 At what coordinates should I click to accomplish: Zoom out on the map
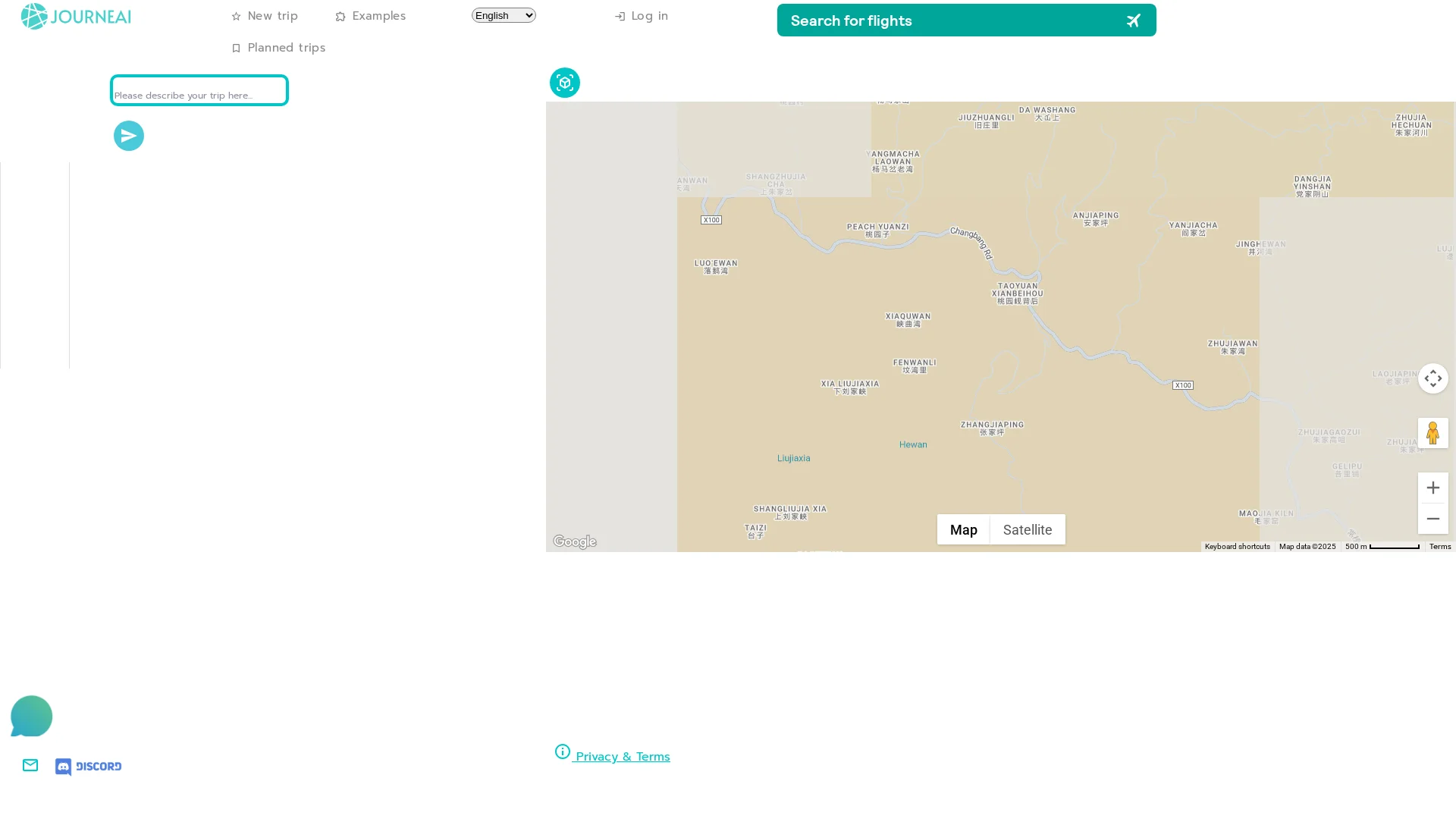coord(1432,519)
